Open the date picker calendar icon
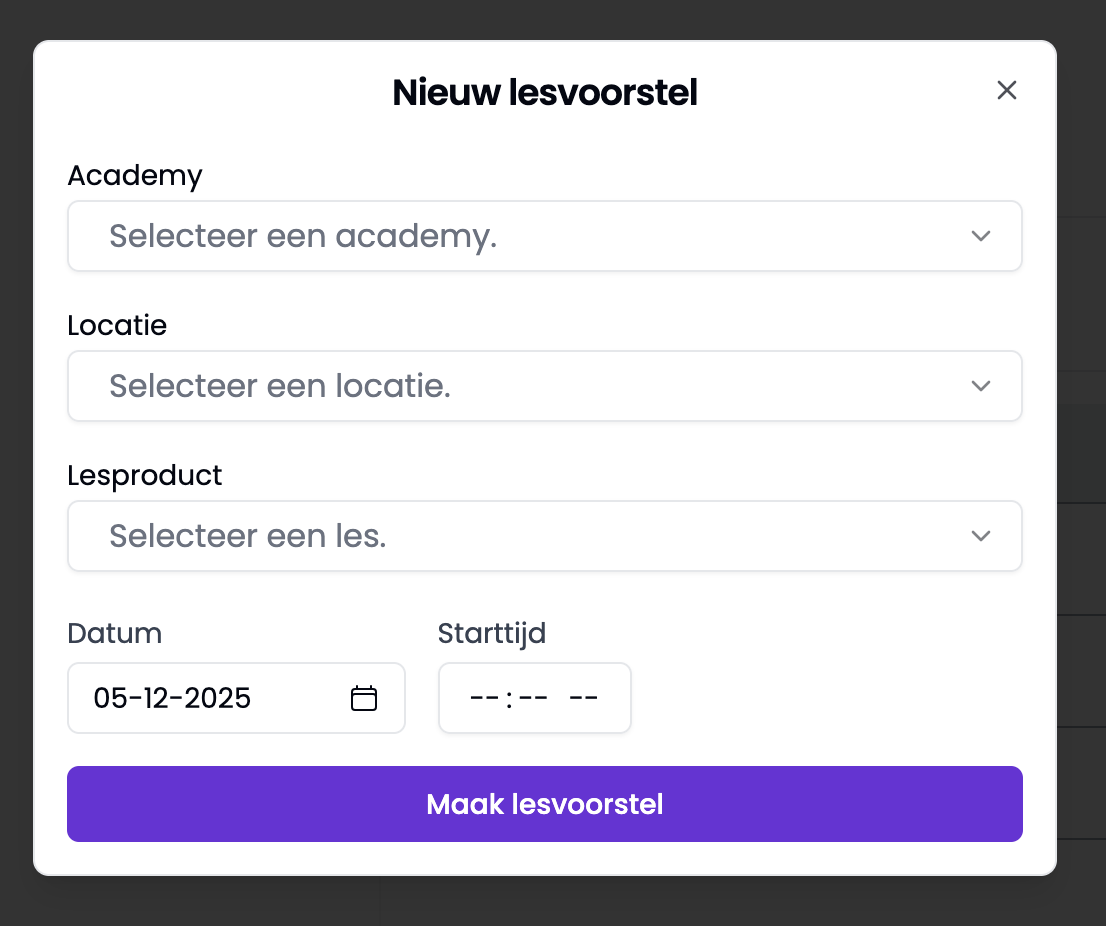 coord(364,698)
